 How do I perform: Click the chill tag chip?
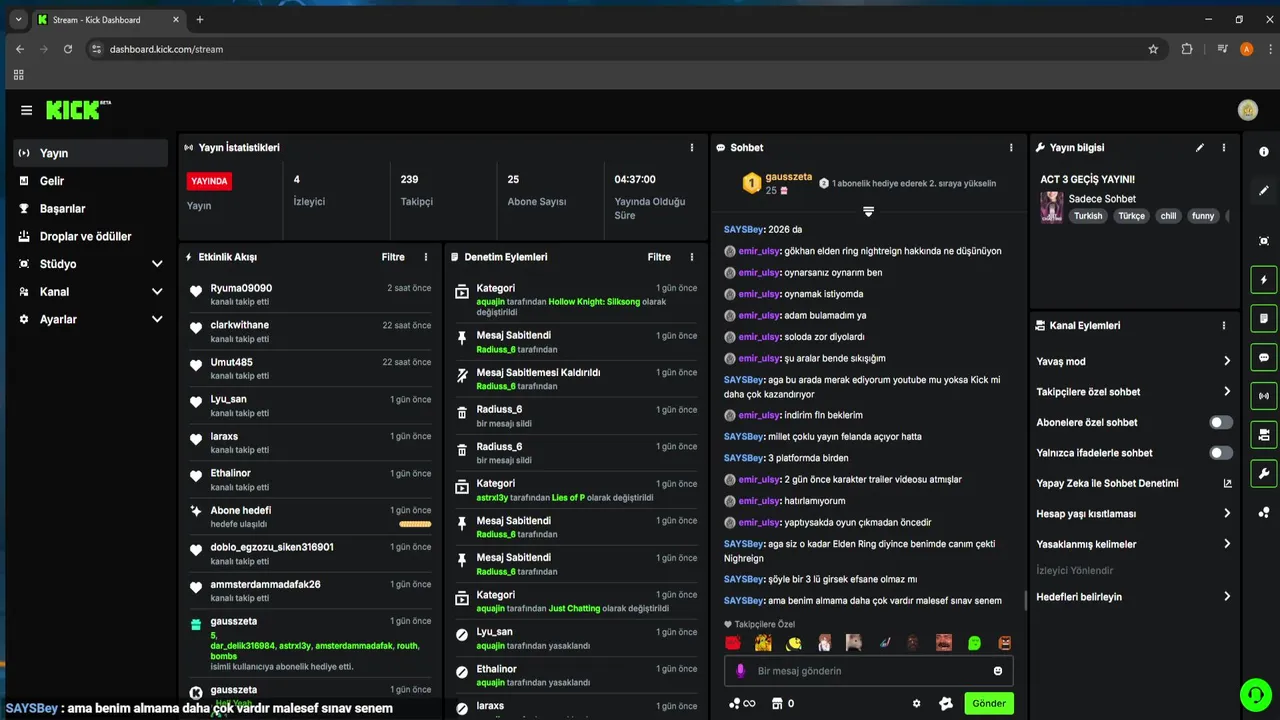tap(1168, 216)
